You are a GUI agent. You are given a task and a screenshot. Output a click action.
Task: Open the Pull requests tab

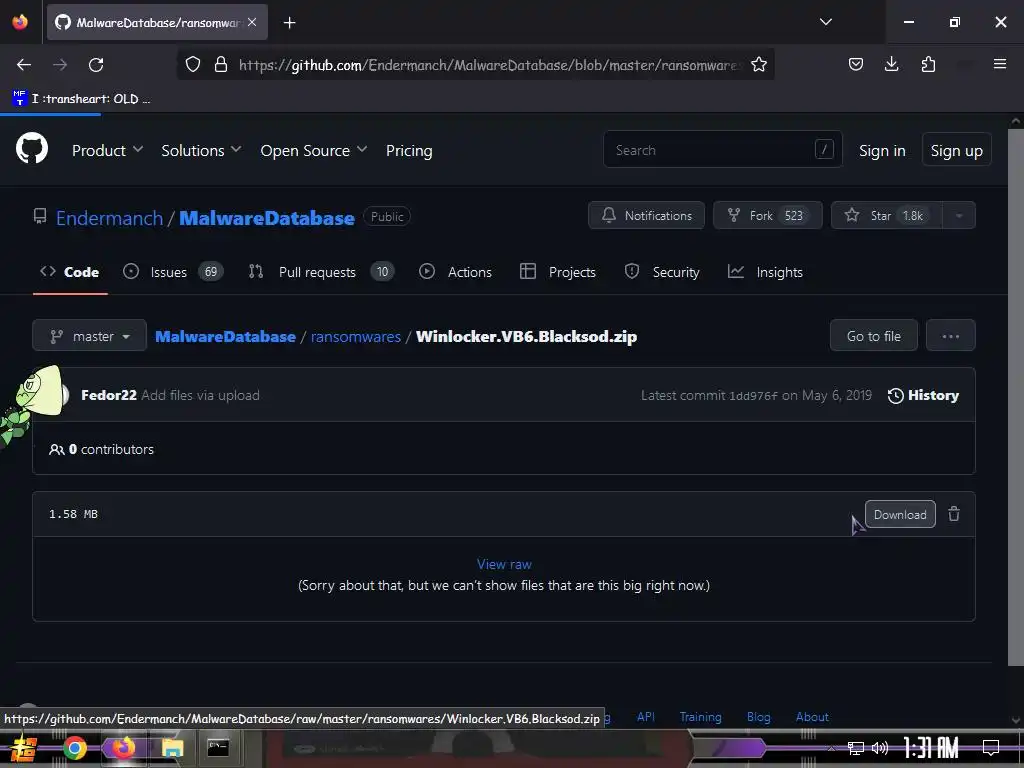(x=321, y=272)
